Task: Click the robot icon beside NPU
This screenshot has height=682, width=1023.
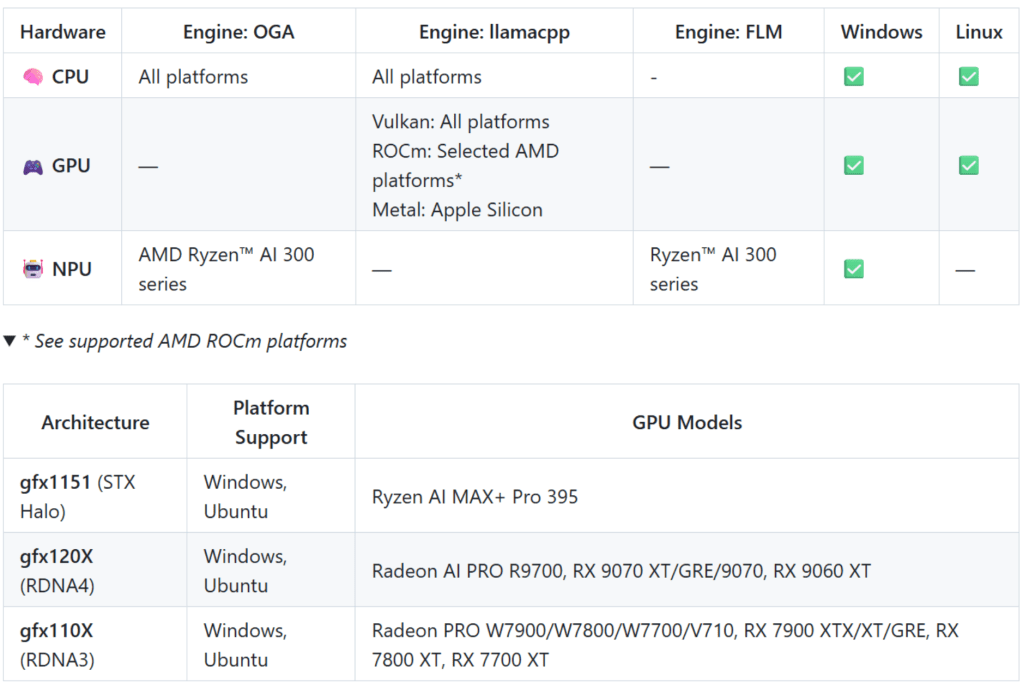Action: [x=32, y=269]
